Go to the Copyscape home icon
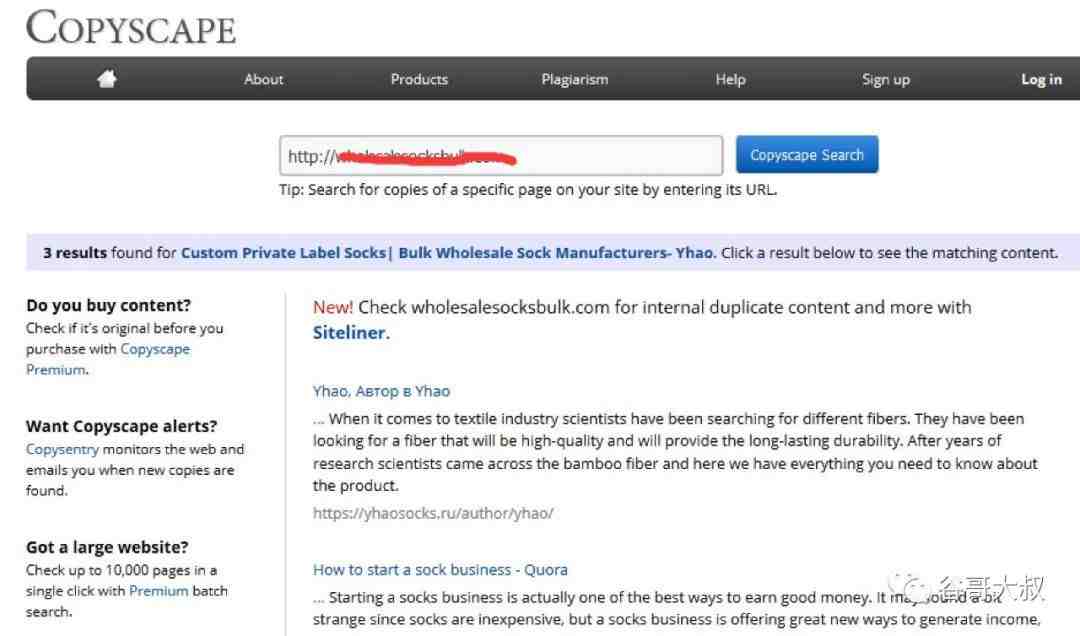1080x636 pixels. [x=107, y=79]
